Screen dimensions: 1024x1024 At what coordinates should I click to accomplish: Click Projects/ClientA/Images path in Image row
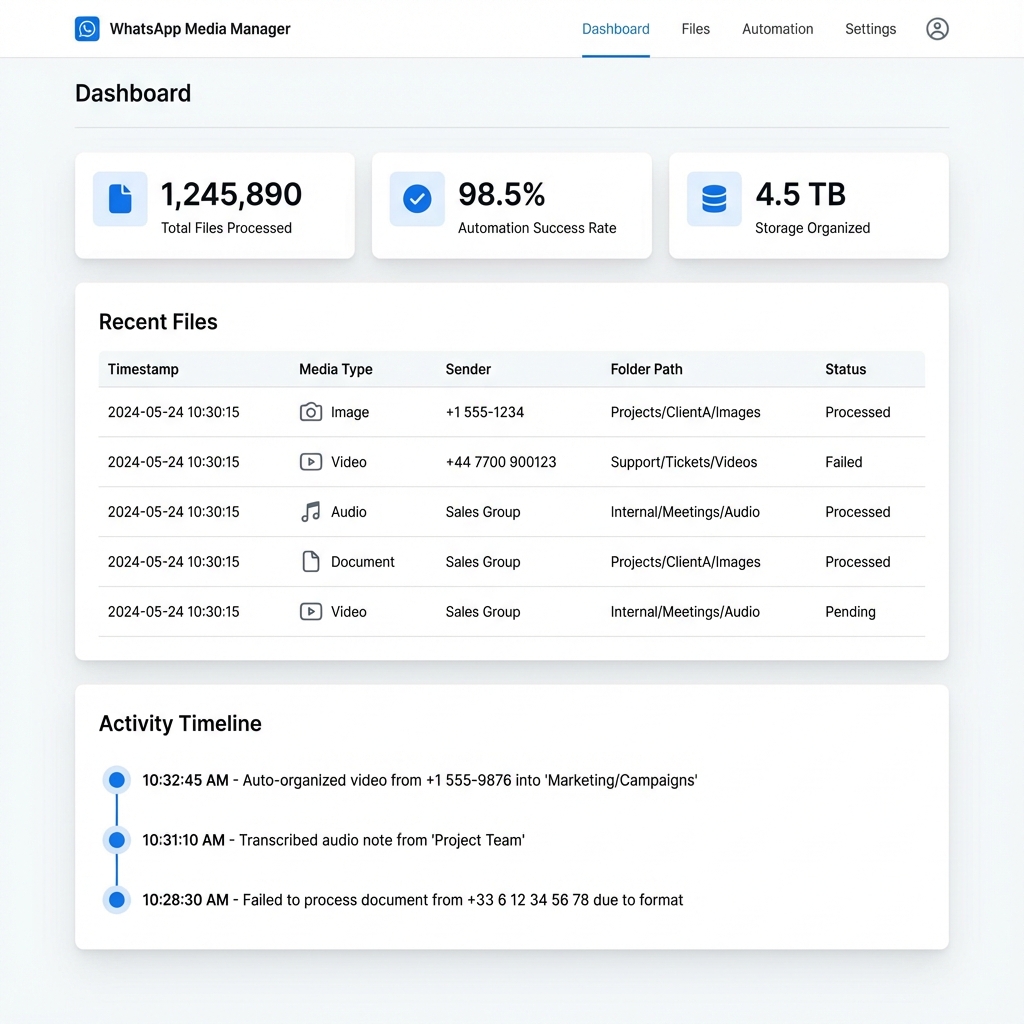coord(686,412)
